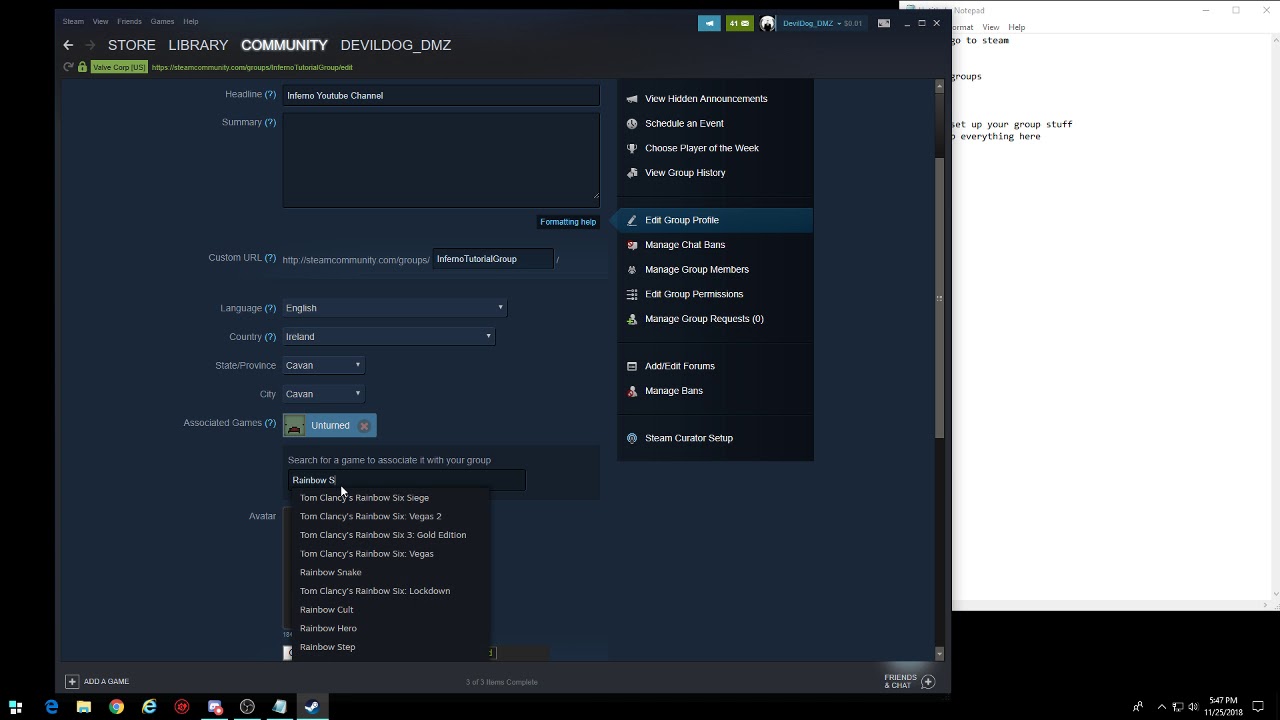Click the Edit Group Permissions list icon
Screen dimensions: 1280x720
point(631,294)
